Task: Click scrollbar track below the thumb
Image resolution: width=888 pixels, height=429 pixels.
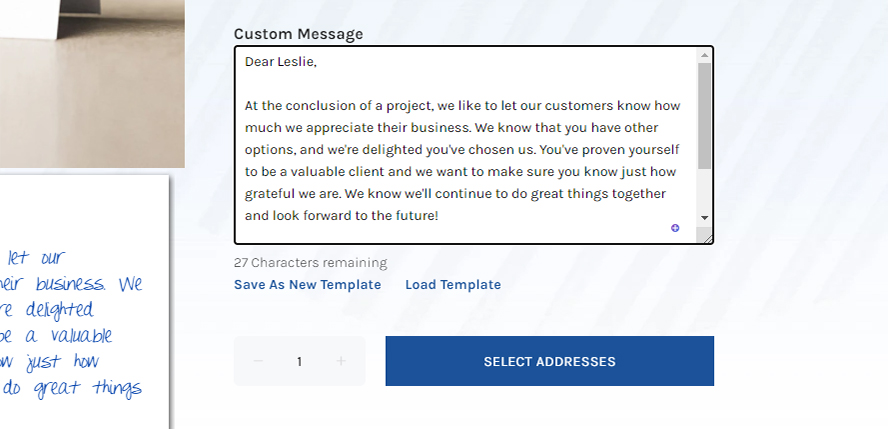Action: pos(704,190)
